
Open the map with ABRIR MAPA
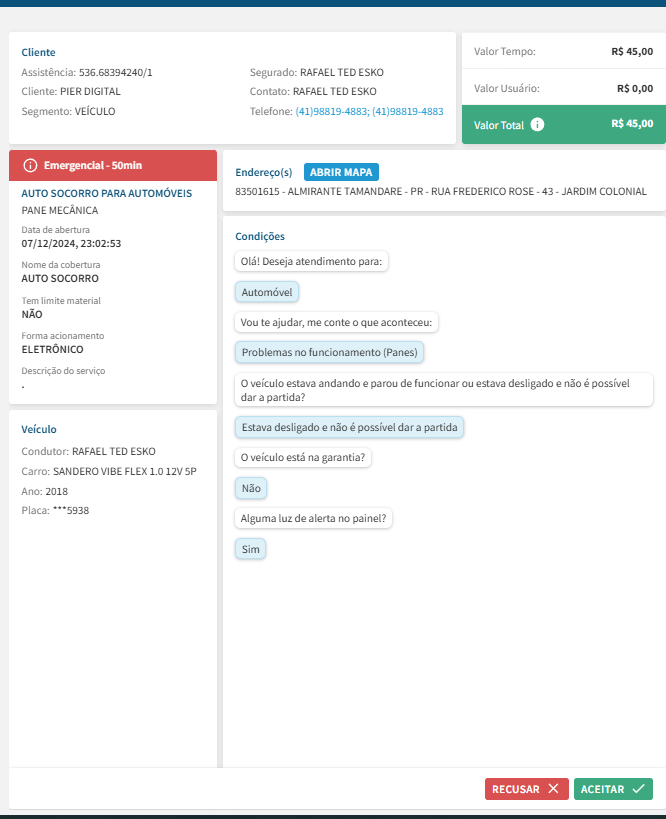pos(341,172)
